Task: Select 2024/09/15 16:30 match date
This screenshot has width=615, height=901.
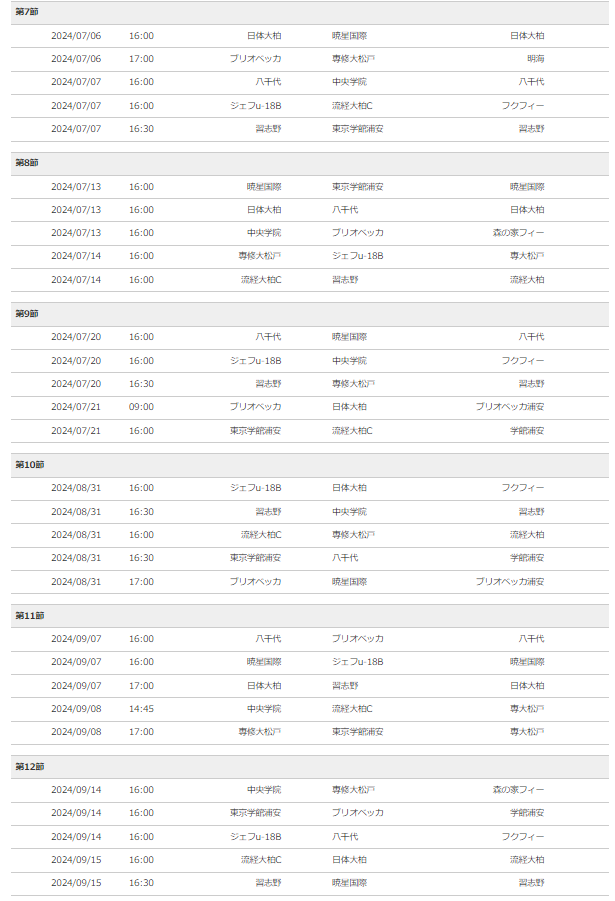Action: click(76, 883)
